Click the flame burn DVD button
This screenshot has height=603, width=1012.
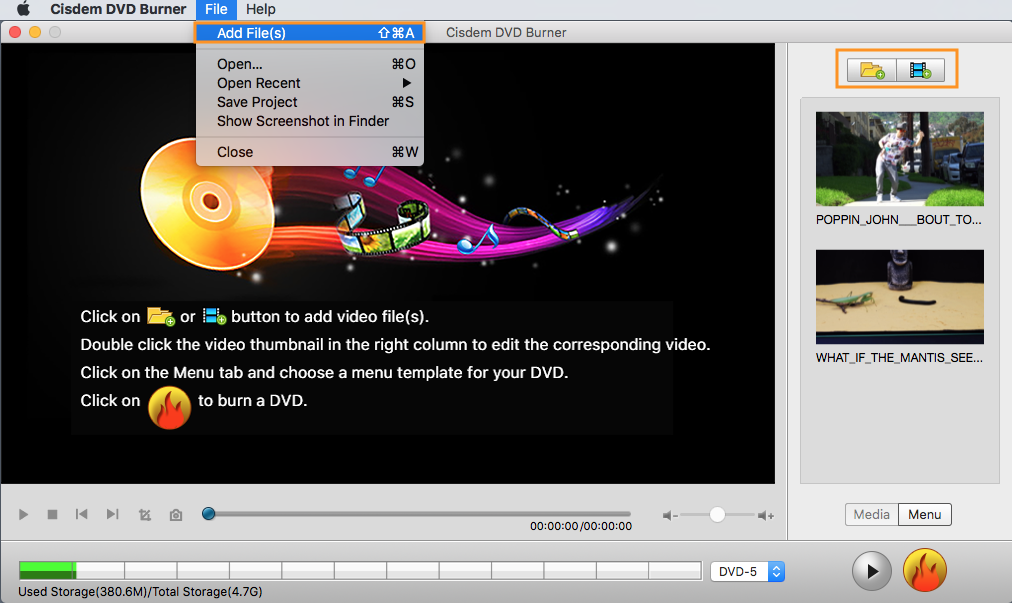point(924,570)
